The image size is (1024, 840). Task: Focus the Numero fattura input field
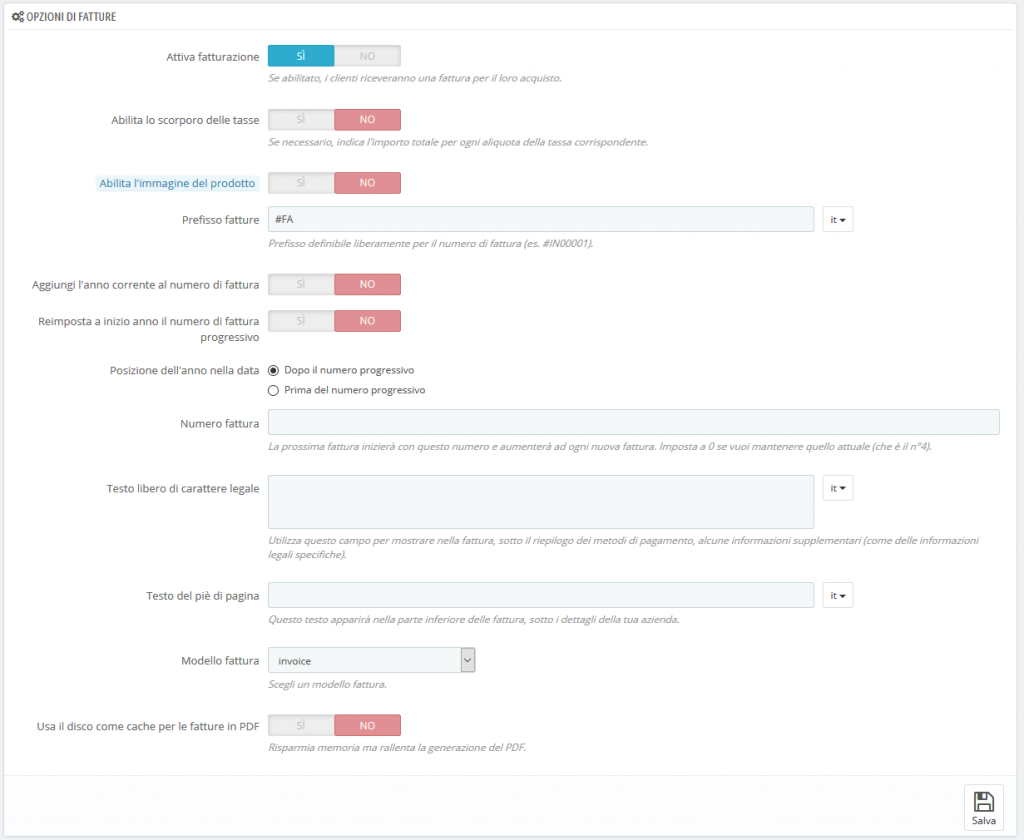coord(633,422)
